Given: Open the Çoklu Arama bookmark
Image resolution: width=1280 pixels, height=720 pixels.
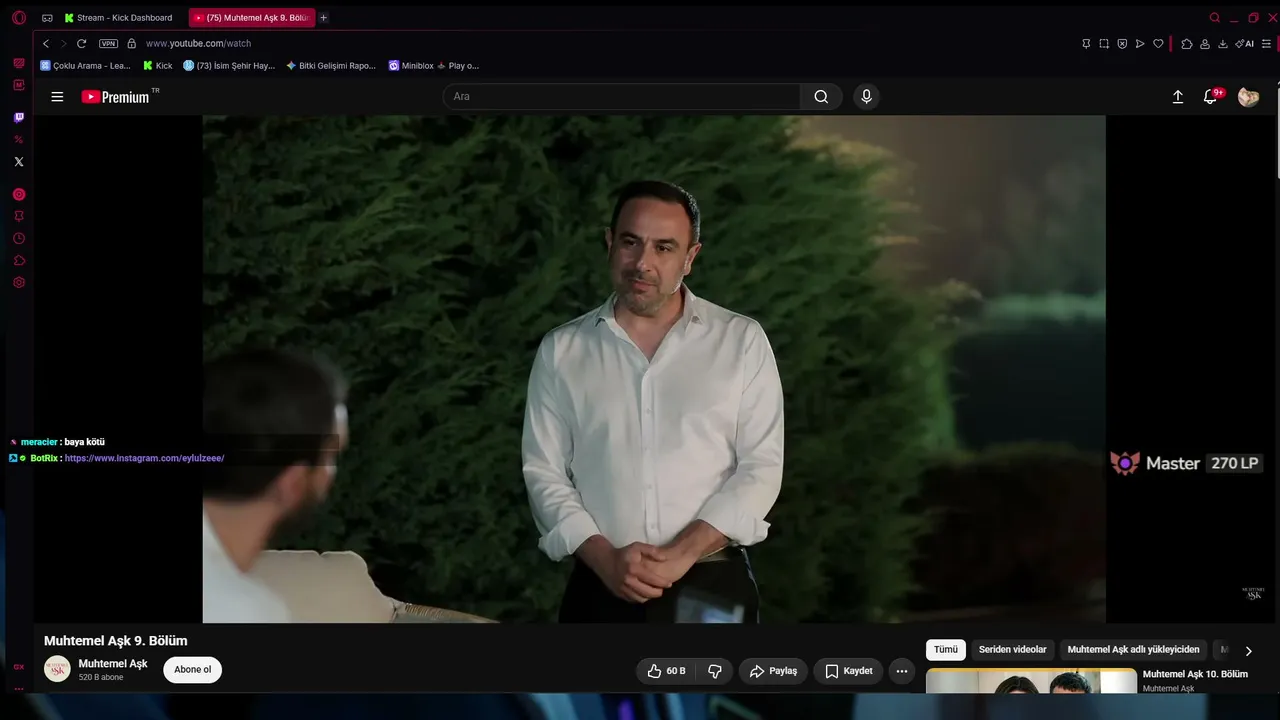Looking at the screenshot, I should tap(86, 66).
